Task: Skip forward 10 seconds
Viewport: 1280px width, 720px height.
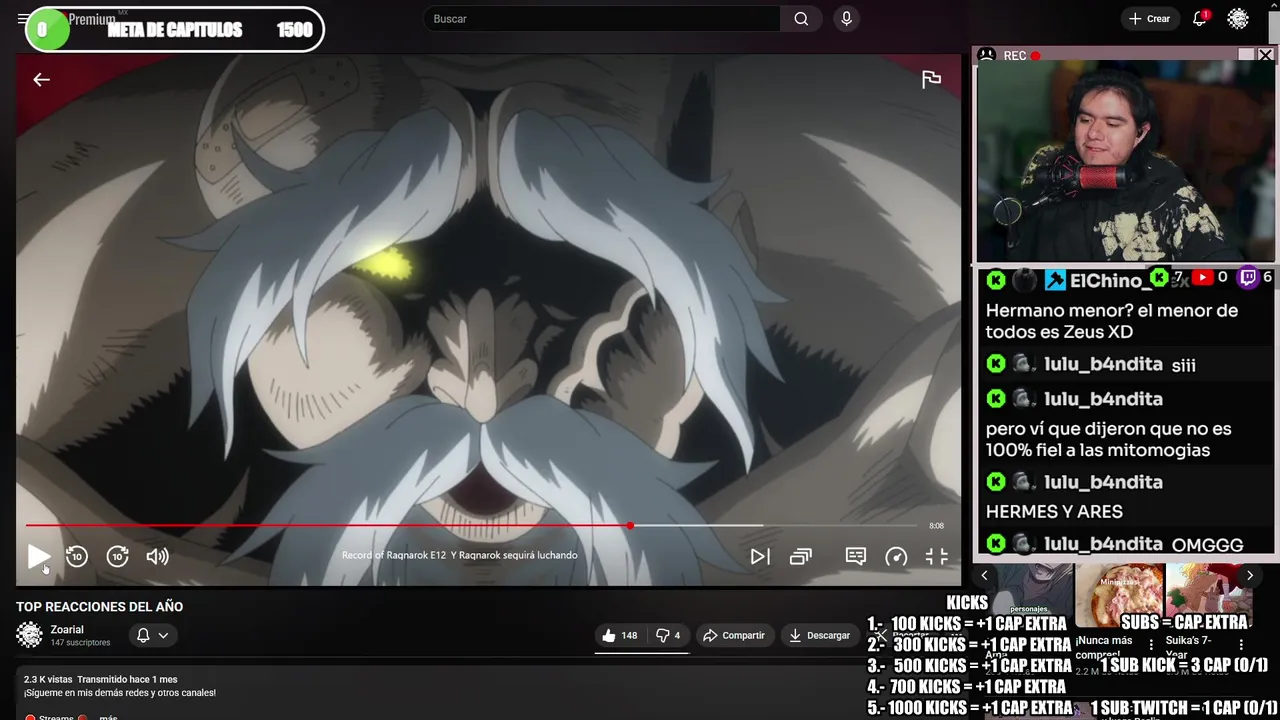Action: 118,557
